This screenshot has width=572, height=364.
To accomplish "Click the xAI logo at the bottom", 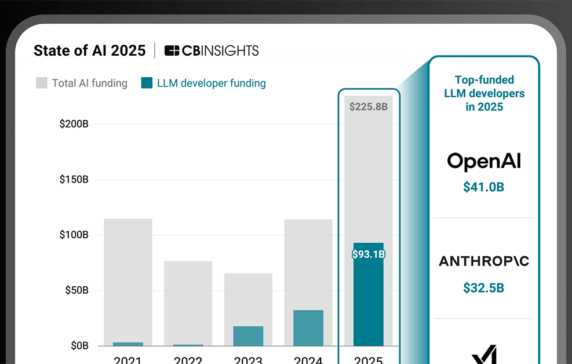I will click(x=484, y=355).
